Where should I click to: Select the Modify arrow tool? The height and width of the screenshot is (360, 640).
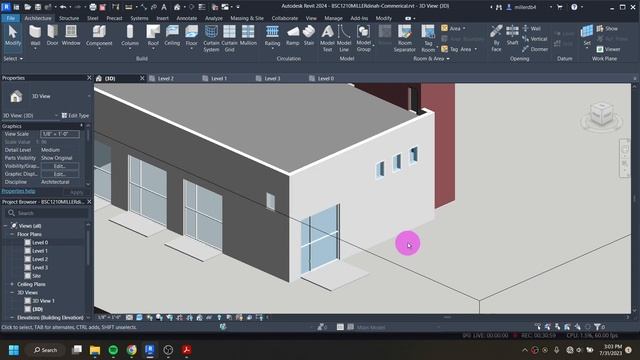(13, 36)
